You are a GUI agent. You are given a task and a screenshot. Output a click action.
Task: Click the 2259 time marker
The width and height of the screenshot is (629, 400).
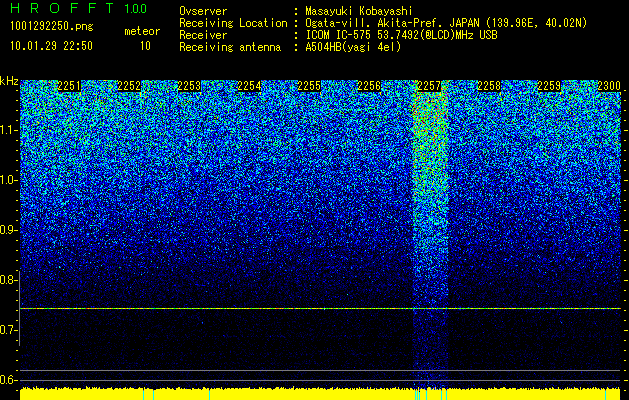pos(549,86)
